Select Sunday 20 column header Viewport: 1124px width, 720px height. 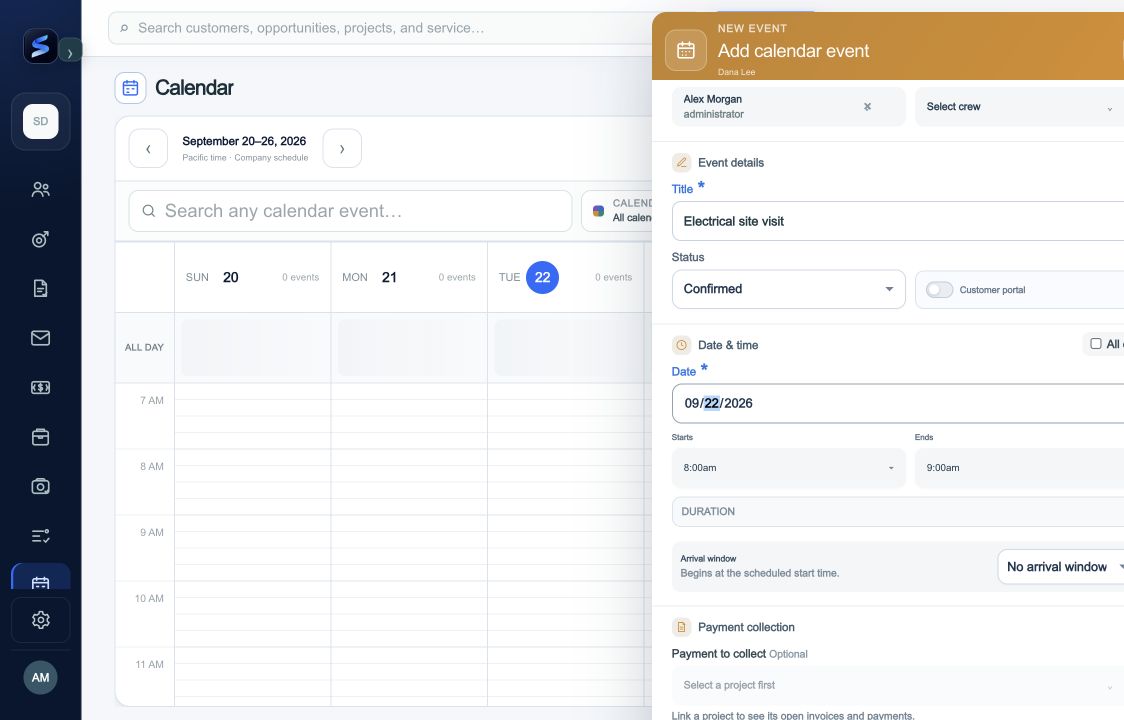pyautogui.click(x=252, y=278)
